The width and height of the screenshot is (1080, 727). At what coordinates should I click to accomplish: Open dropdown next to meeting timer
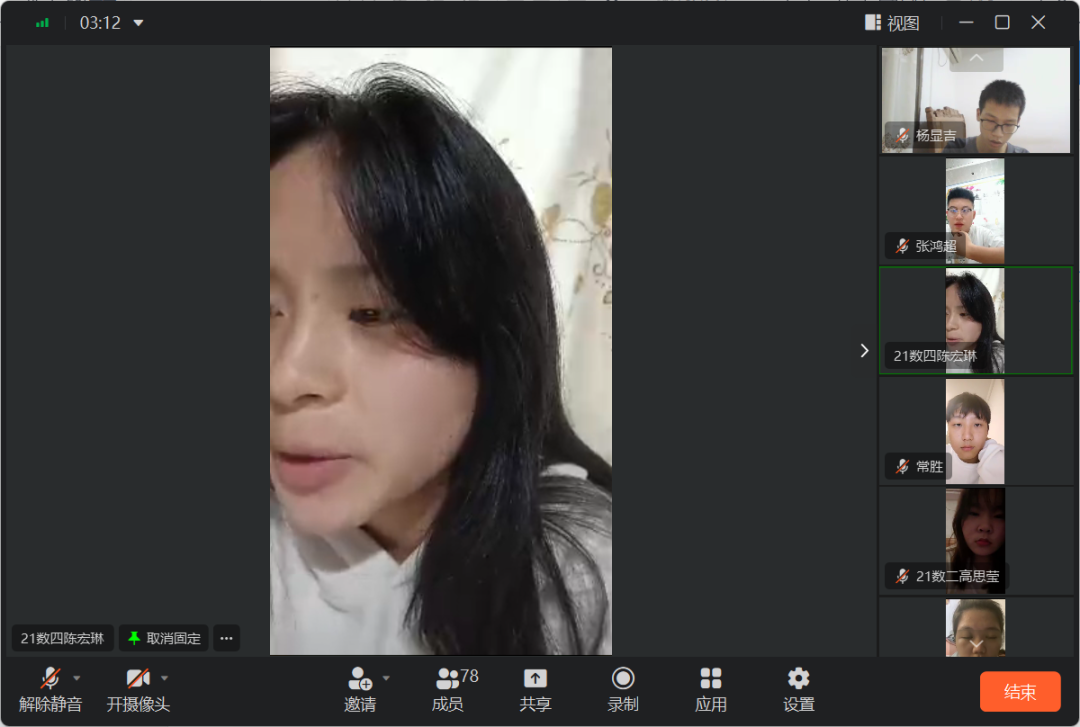coord(138,23)
